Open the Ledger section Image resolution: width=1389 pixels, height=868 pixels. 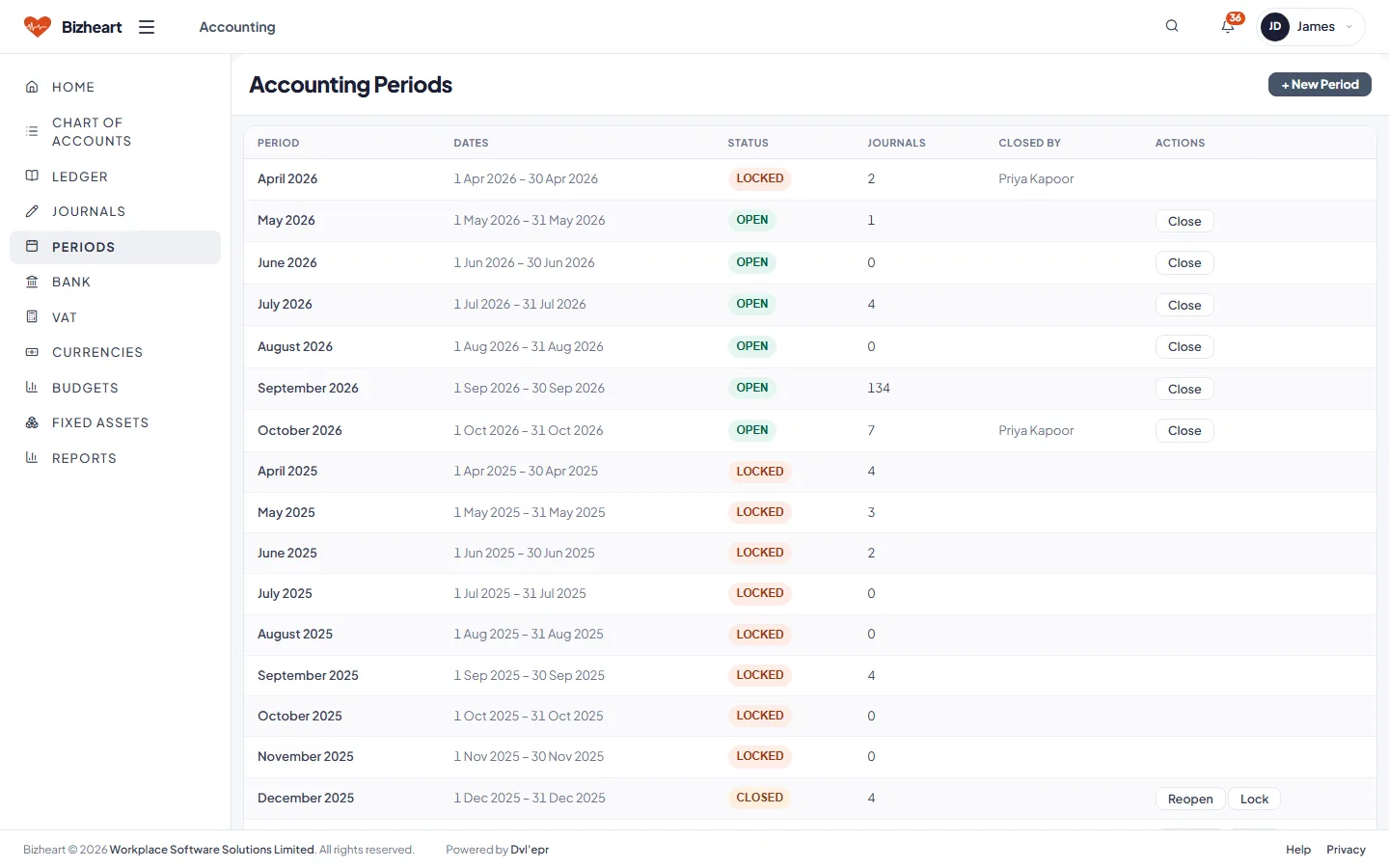point(115,176)
